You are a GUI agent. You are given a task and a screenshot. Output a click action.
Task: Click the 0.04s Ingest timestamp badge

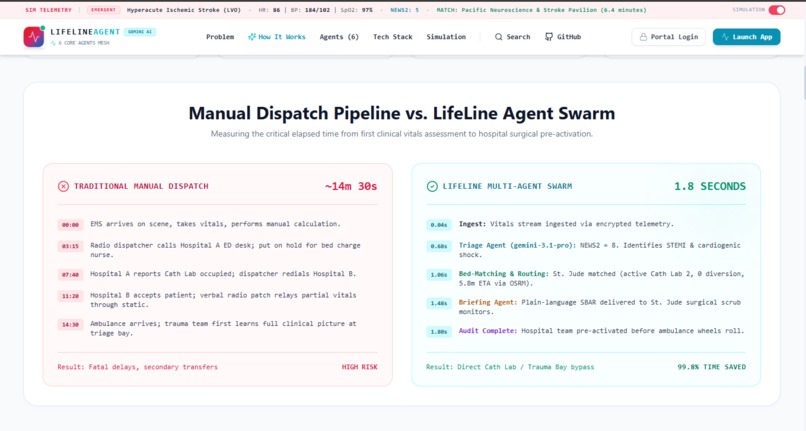[x=439, y=225]
